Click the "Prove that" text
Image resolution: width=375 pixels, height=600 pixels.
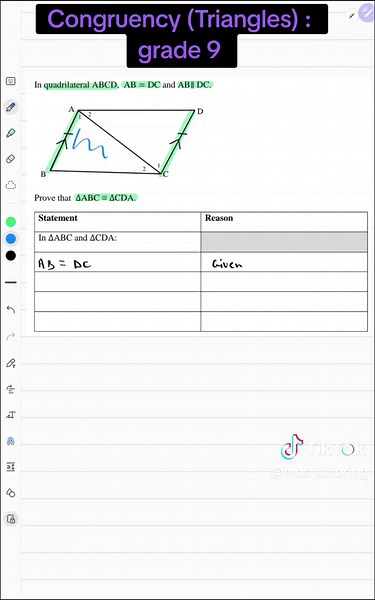52,198
